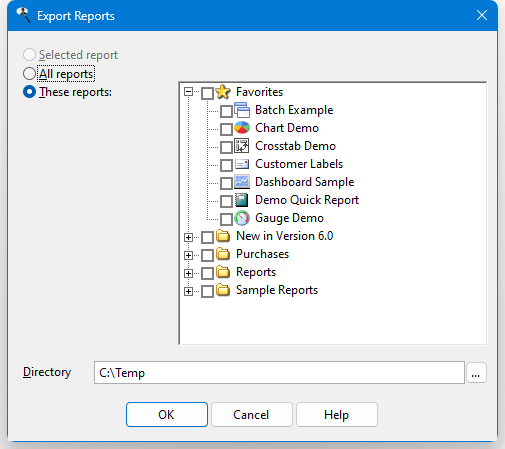Collapse the Favorites tree node
The height and width of the screenshot is (449, 505).
point(188,92)
